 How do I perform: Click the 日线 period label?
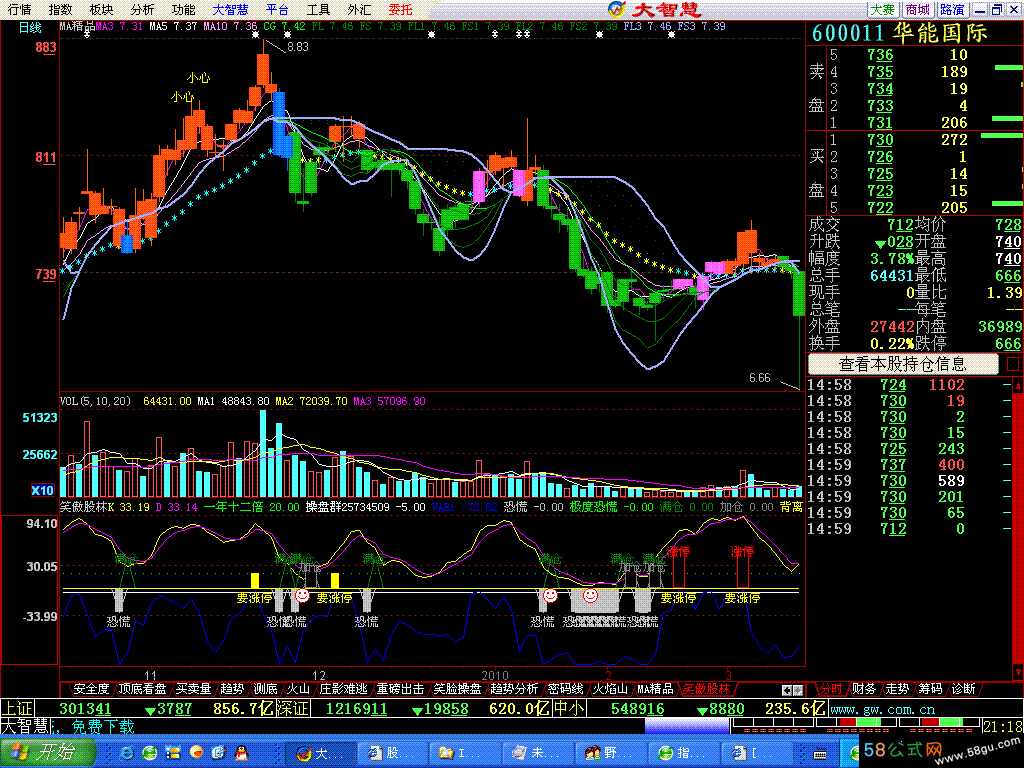coord(30,27)
